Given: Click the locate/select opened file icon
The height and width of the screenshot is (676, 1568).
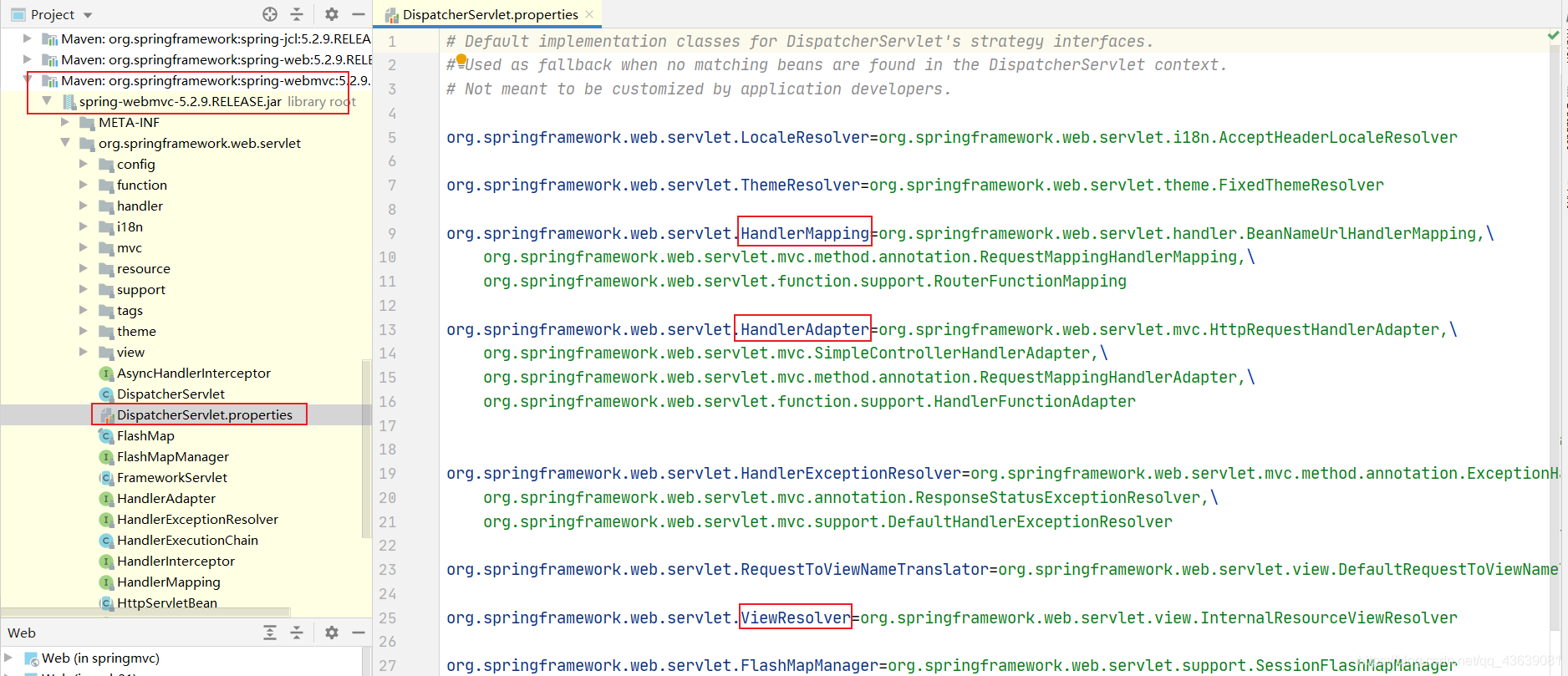Looking at the screenshot, I should coord(270,14).
